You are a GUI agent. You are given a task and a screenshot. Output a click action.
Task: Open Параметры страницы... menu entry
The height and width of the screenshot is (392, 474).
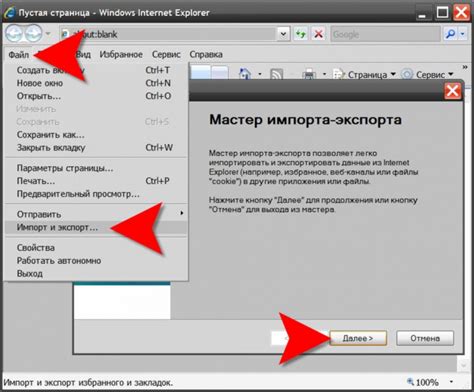click(x=96, y=168)
